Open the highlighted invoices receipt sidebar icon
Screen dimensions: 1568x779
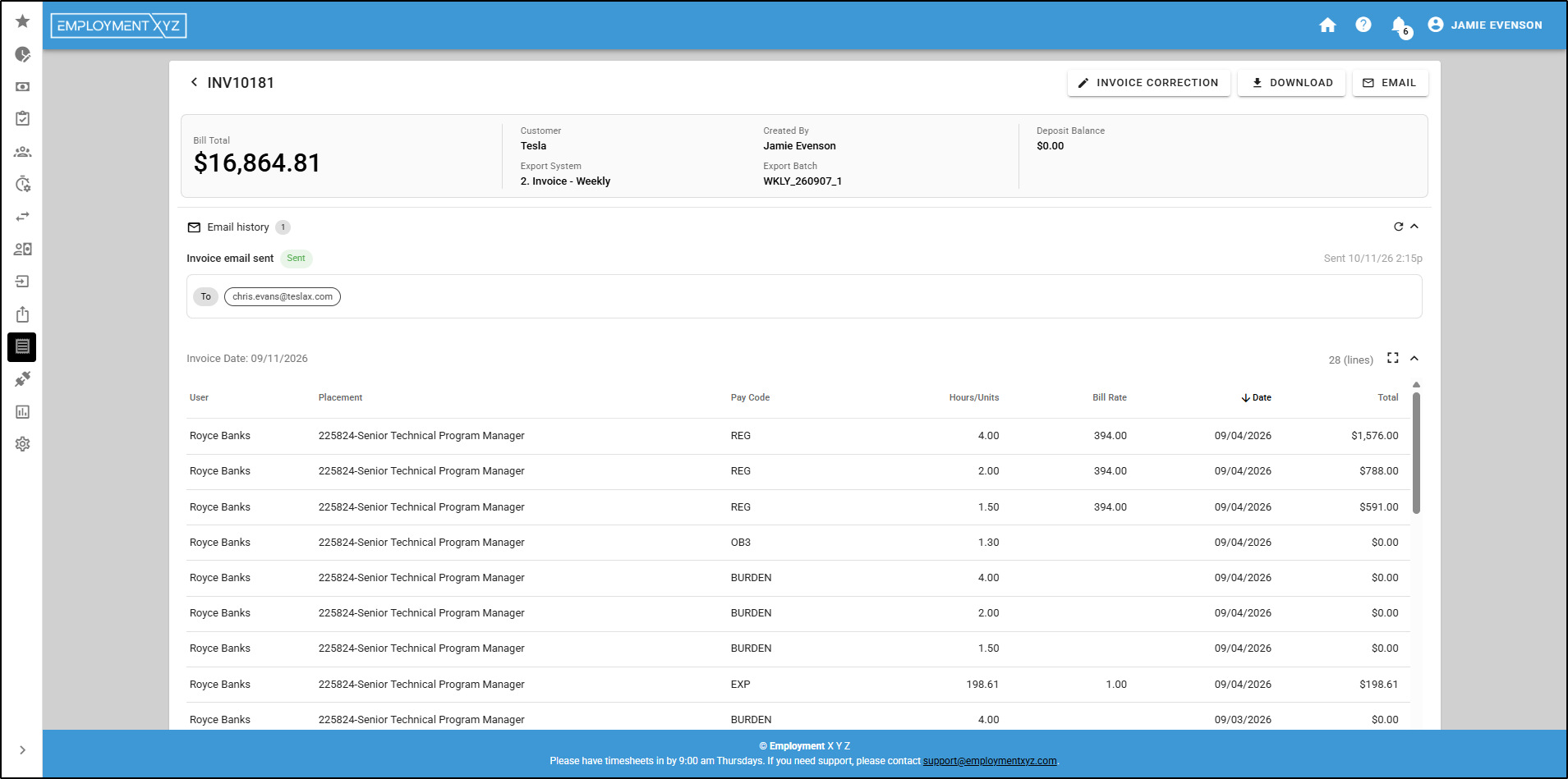click(x=22, y=346)
